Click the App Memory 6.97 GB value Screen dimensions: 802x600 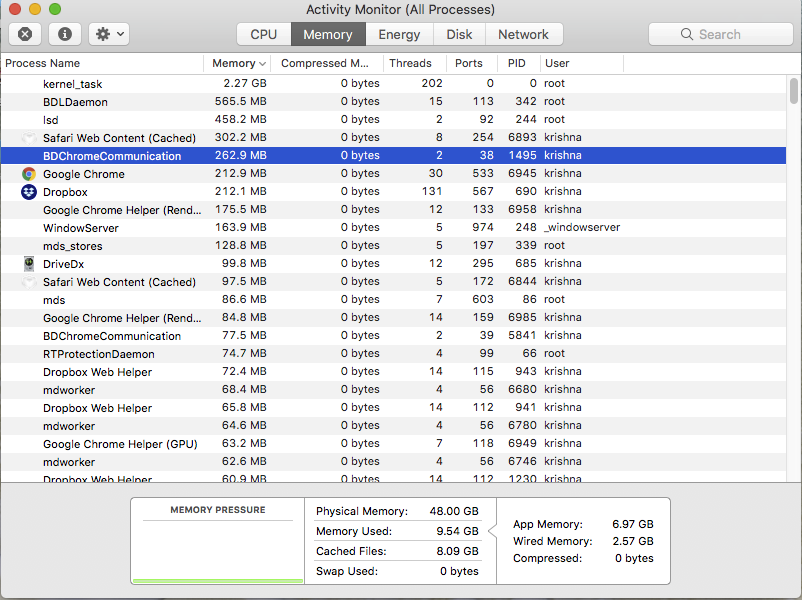point(633,524)
